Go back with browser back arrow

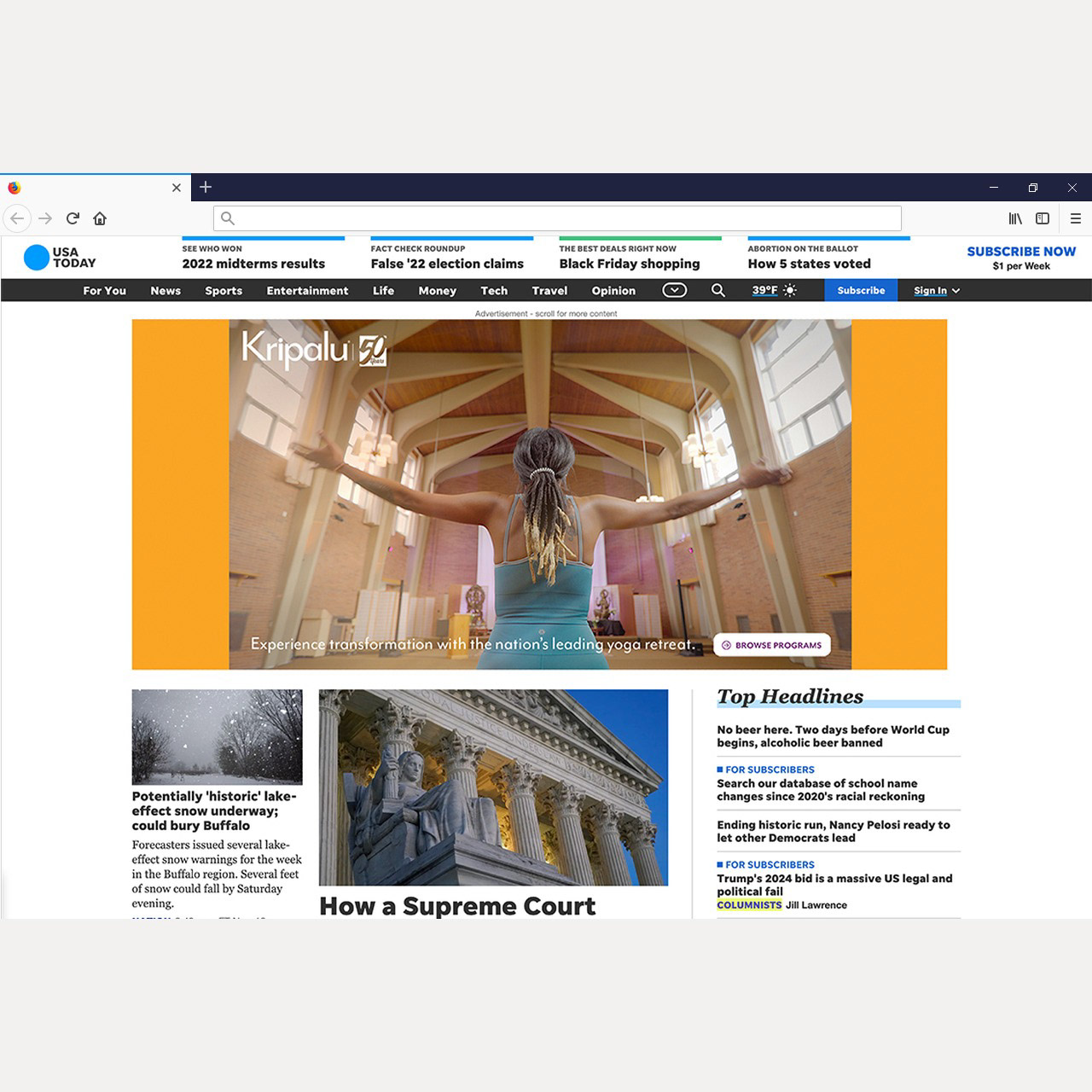[x=17, y=218]
